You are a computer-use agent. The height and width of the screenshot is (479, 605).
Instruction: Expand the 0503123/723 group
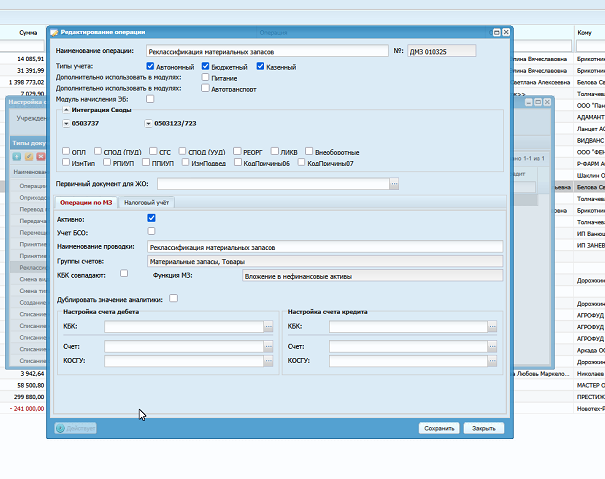tap(148, 124)
